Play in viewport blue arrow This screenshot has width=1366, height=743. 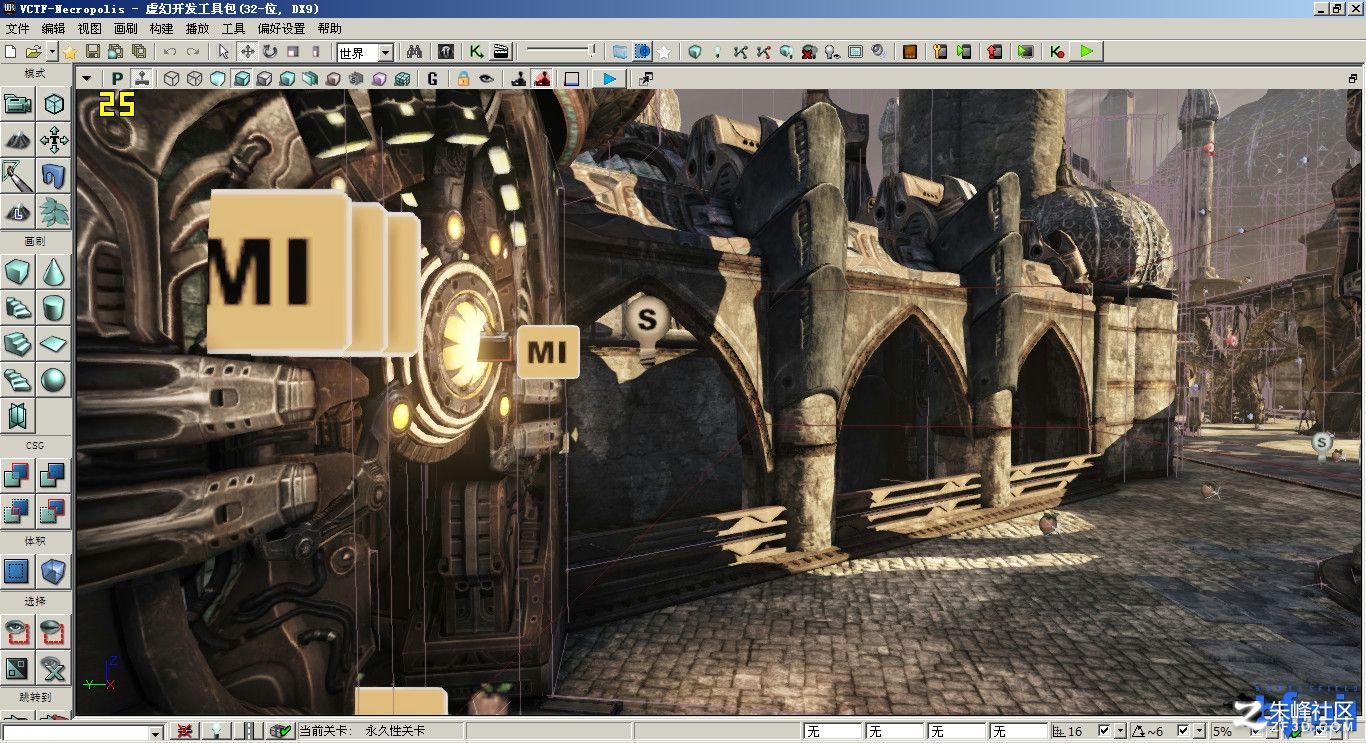point(609,78)
